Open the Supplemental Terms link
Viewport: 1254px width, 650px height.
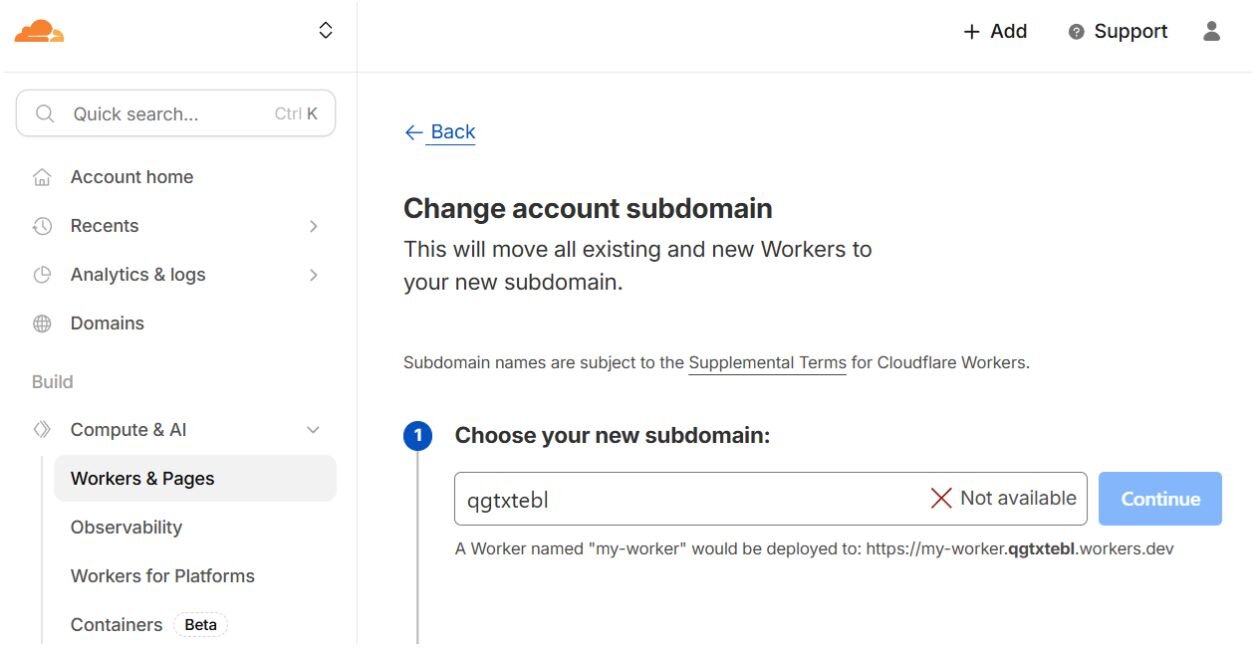767,363
